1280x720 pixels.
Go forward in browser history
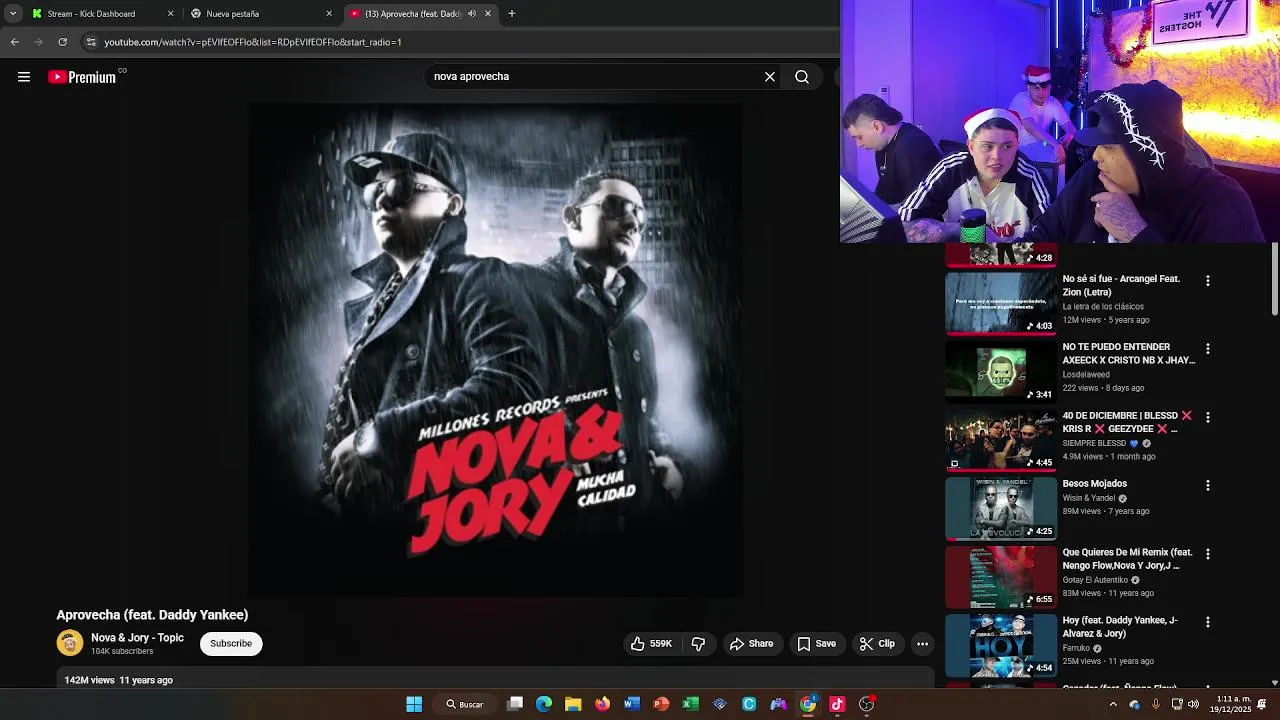pyautogui.click(x=38, y=42)
